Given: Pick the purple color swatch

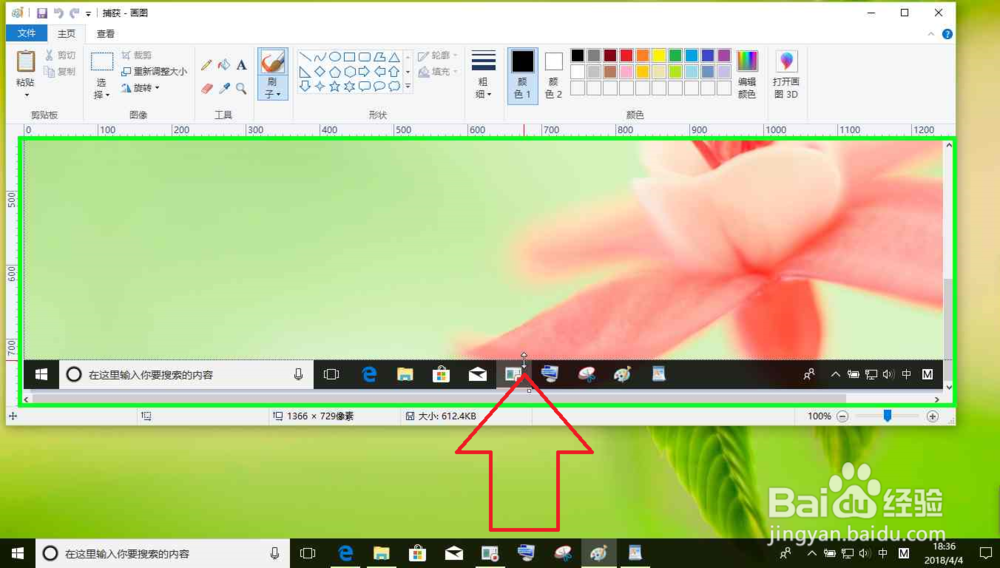Looking at the screenshot, I should tap(724, 55).
